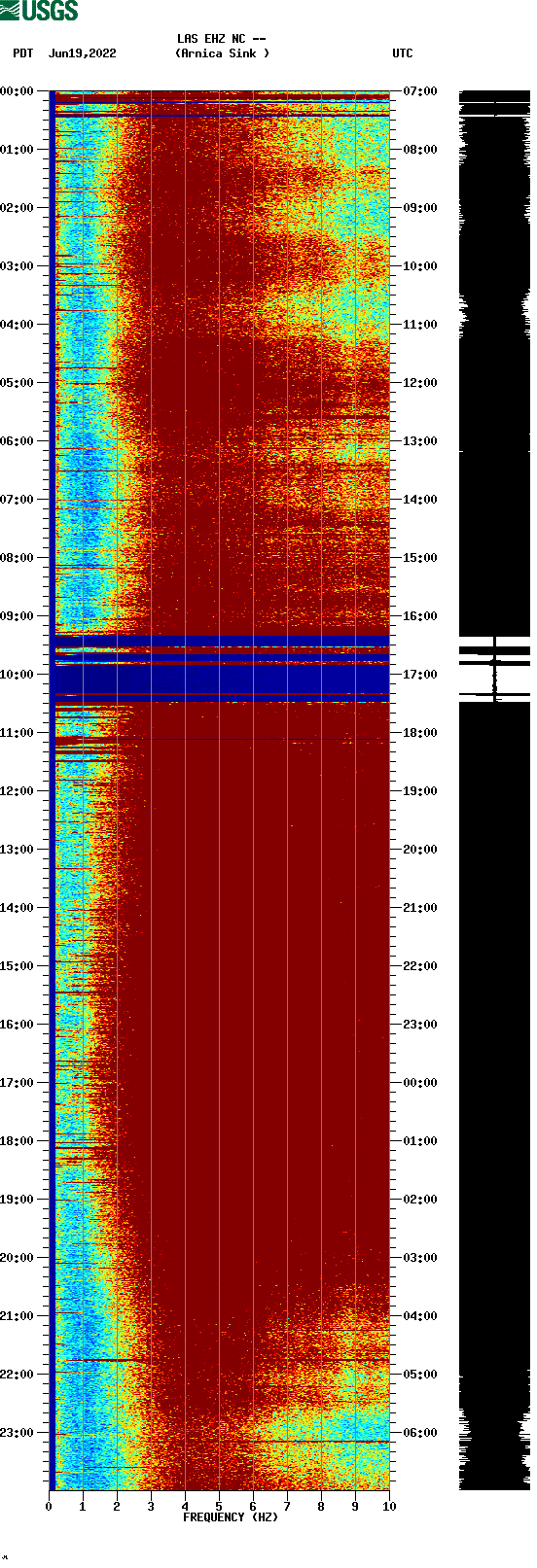Click the '21:00' PDT time label
Image resolution: width=537 pixels, height=1568 pixels.
pyautogui.click(x=17, y=1316)
